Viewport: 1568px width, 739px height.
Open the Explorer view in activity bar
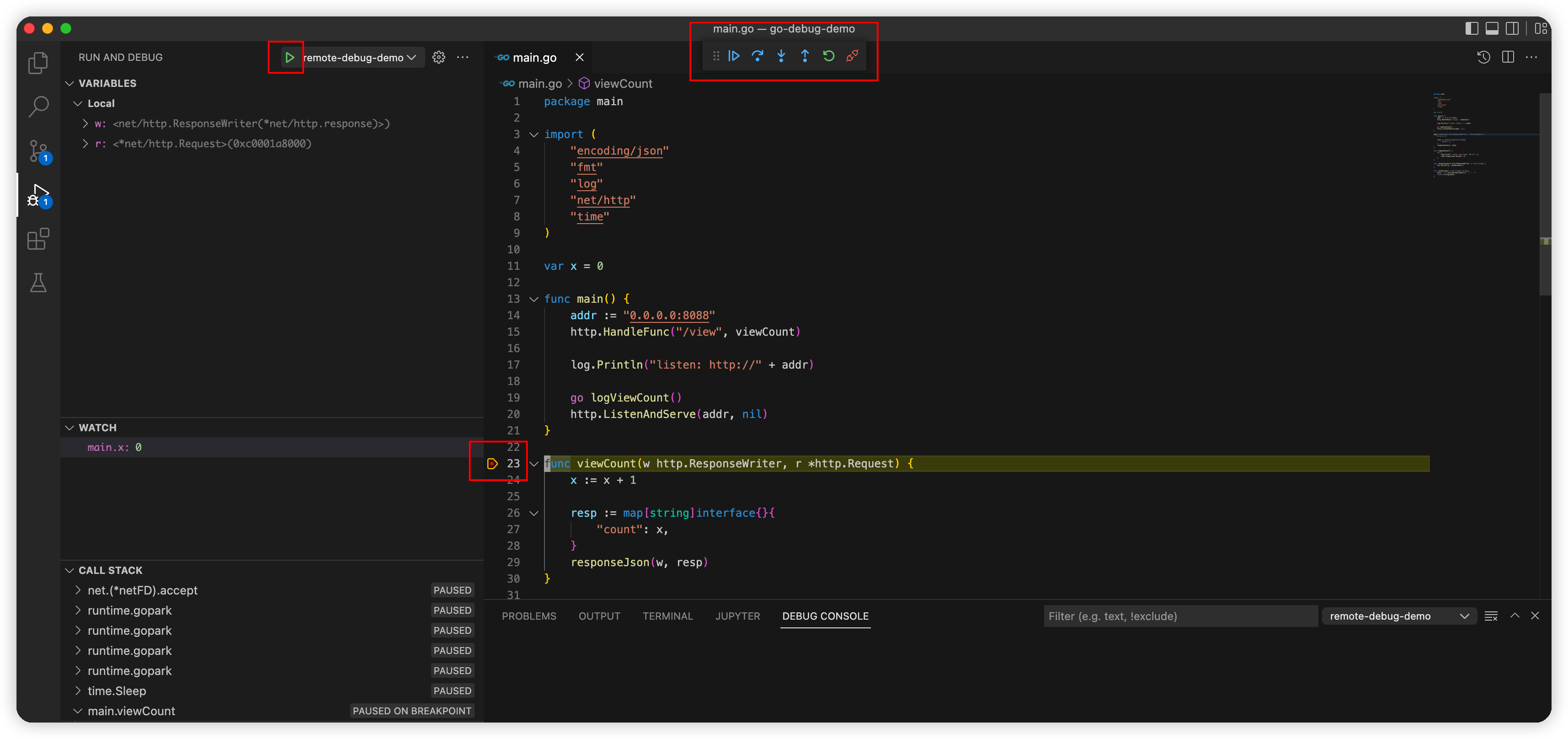(x=38, y=63)
